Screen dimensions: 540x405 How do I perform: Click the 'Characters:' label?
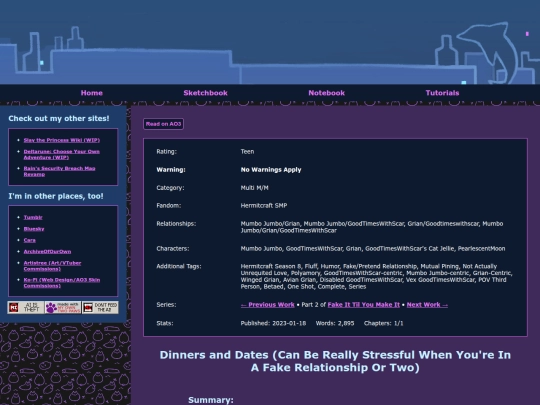(173, 249)
